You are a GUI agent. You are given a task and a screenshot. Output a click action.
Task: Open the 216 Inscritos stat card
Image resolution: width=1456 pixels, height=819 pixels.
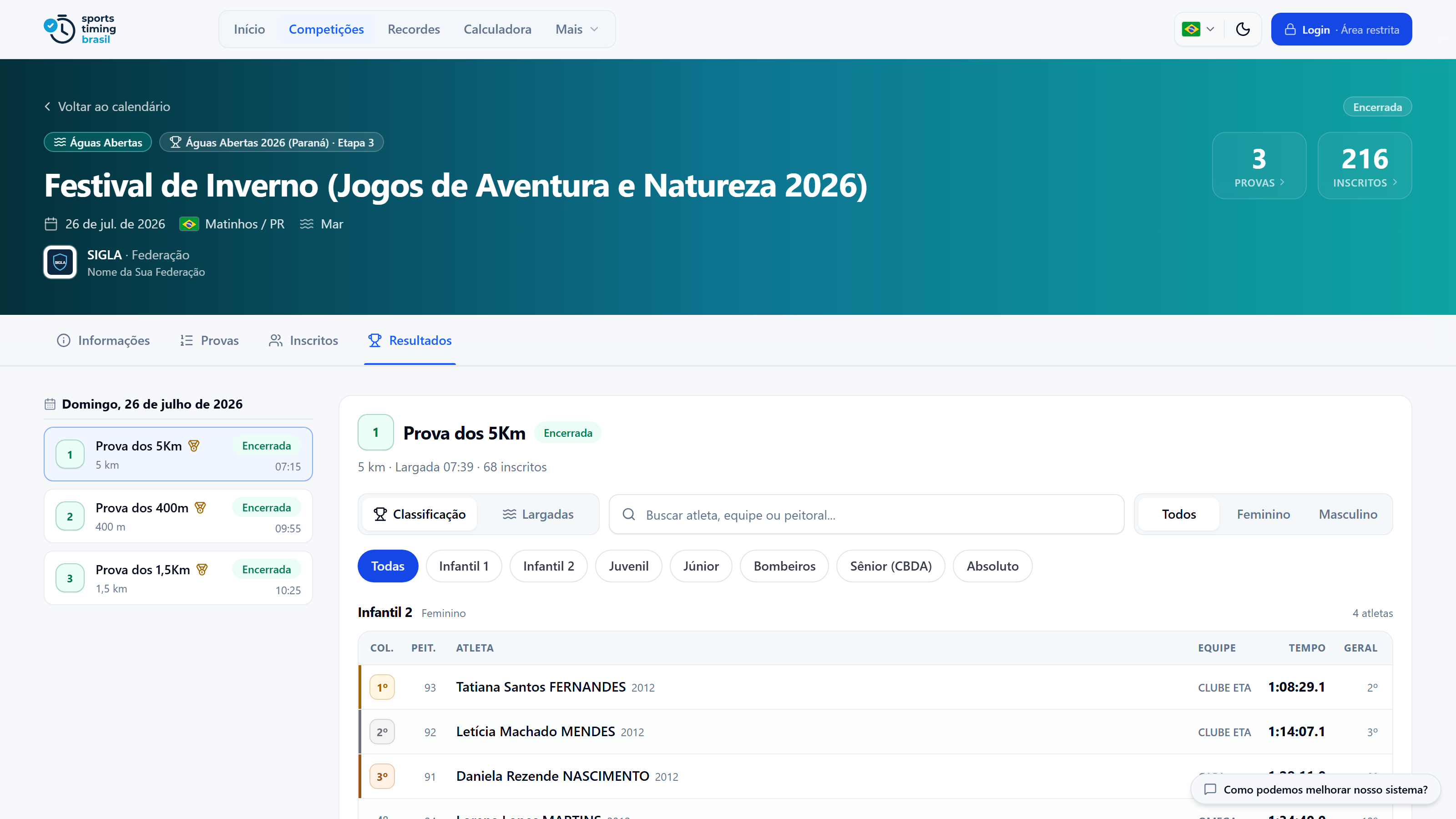pyautogui.click(x=1365, y=166)
